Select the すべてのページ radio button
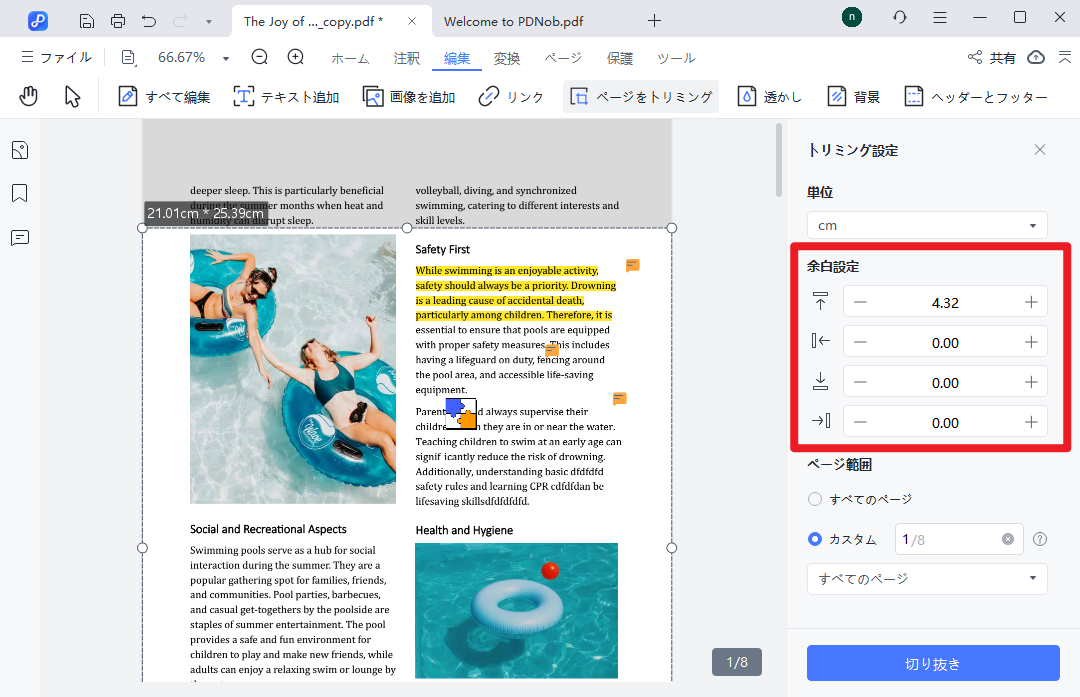The width and height of the screenshot is (1080, 697). [815, 499]
